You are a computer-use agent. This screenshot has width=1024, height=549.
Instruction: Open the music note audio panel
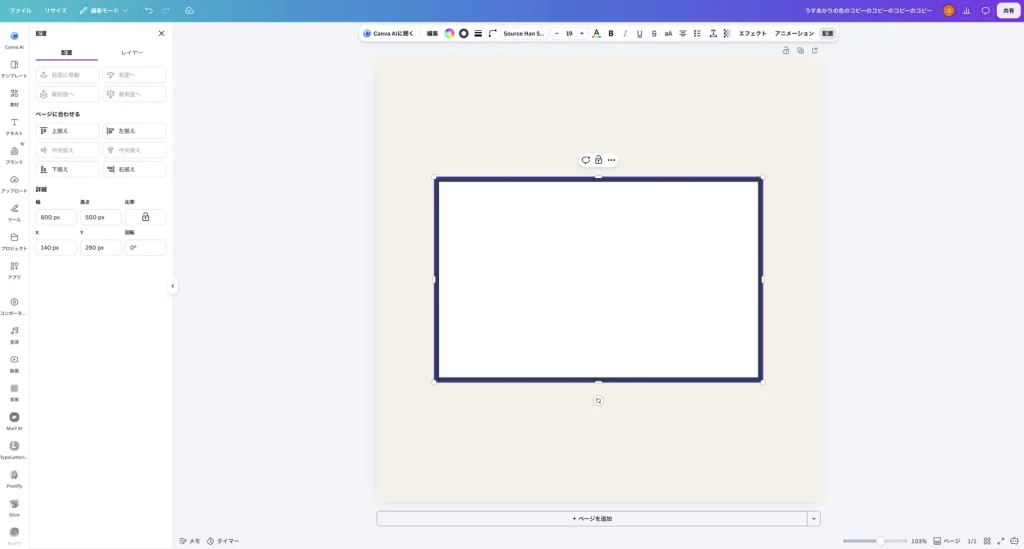pyautogui.click(x=14, y=334)
